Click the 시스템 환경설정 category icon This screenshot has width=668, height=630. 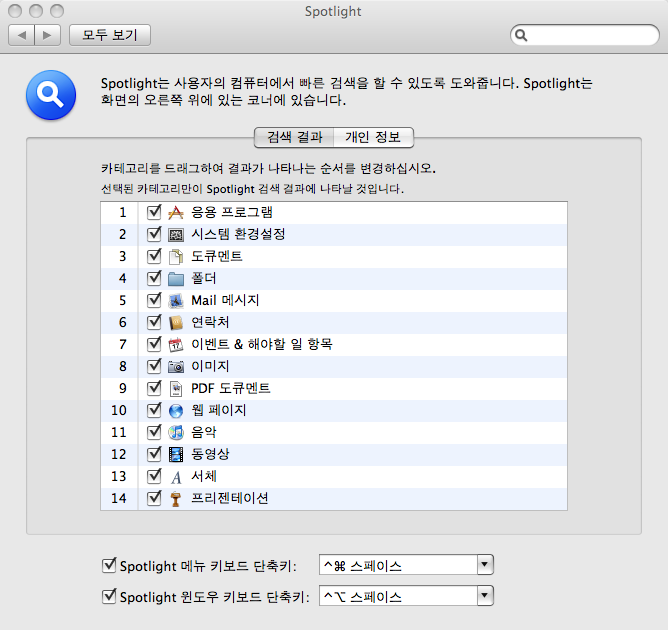click(x=176, y=234)
